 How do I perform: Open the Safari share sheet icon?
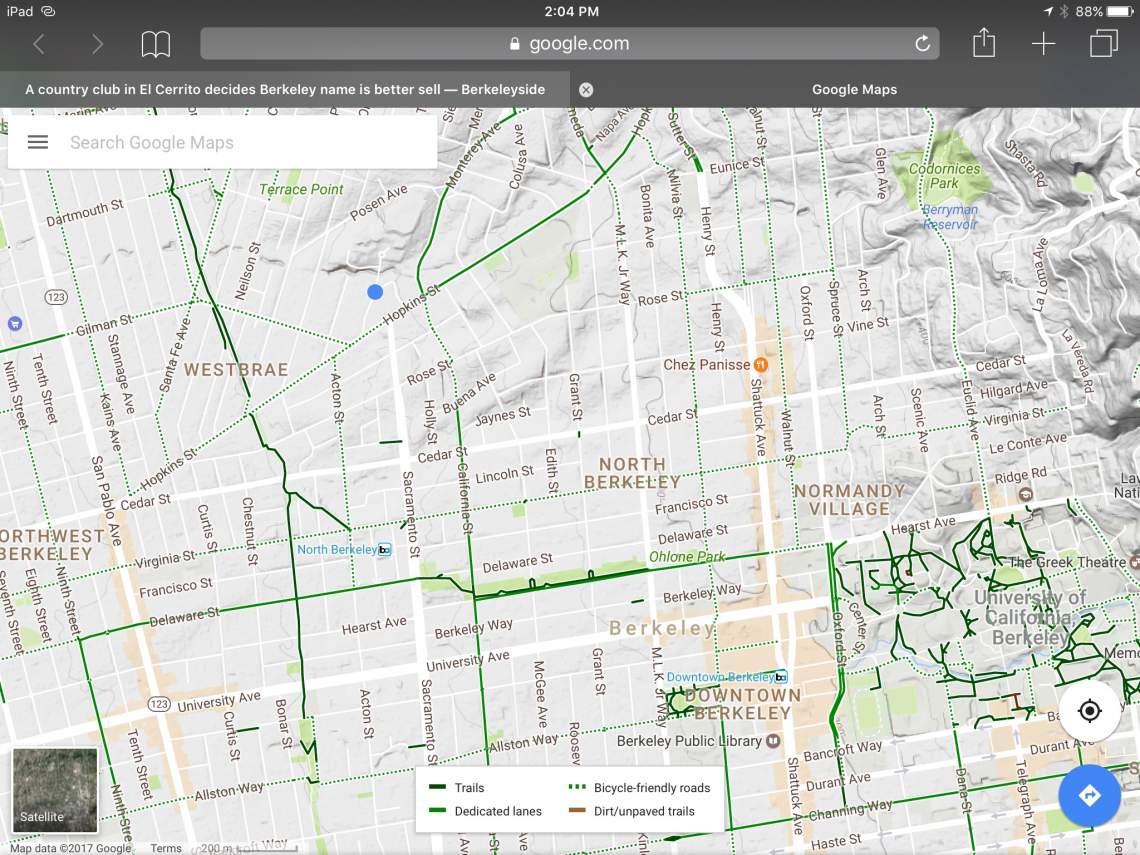tap(984, 42)
